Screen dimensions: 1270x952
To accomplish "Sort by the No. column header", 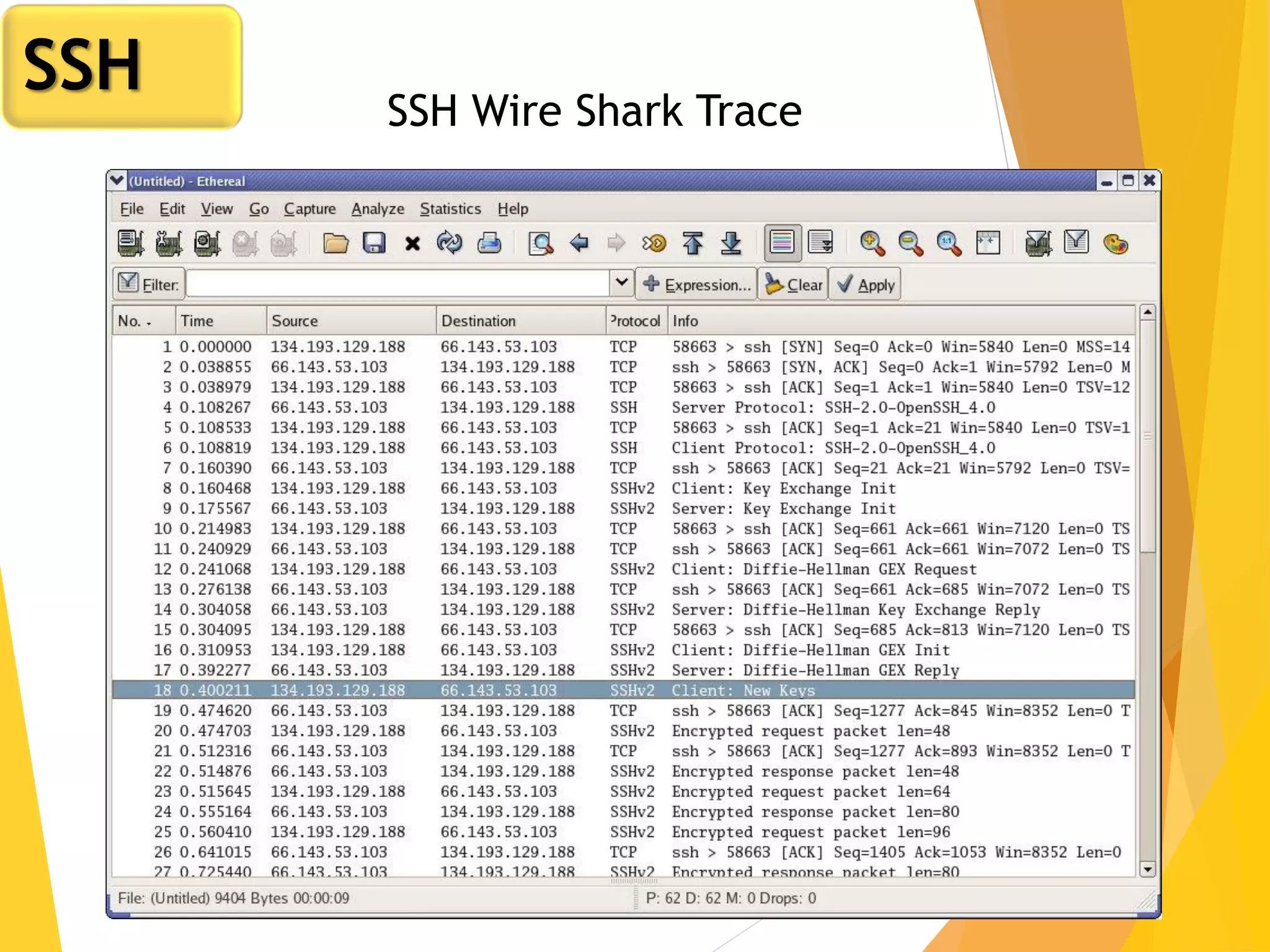I will click(144, 320).
